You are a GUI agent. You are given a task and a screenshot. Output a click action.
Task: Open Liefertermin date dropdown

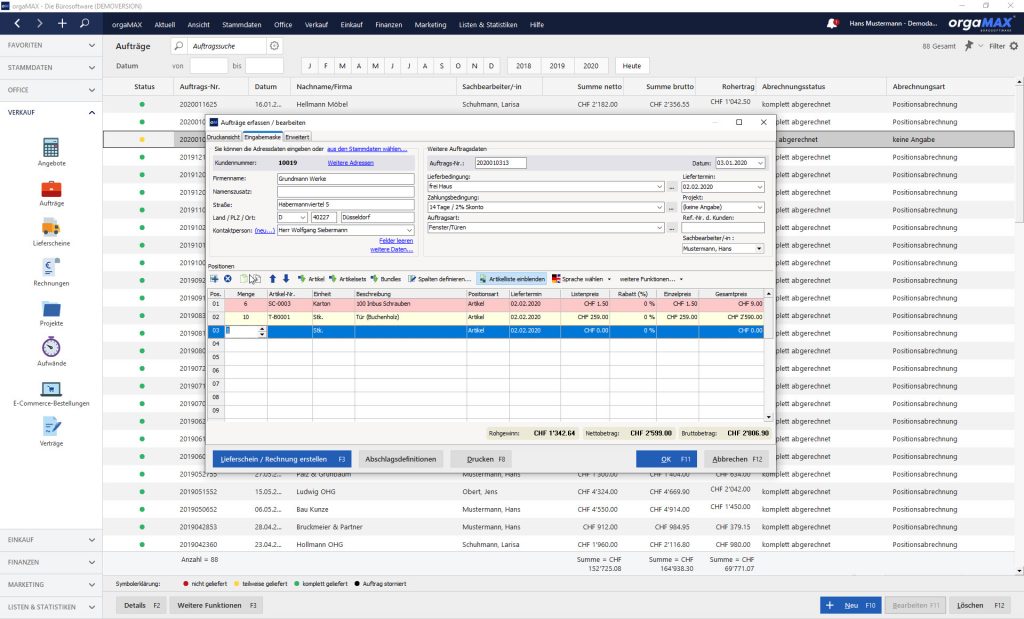click(x=760, y=187)
